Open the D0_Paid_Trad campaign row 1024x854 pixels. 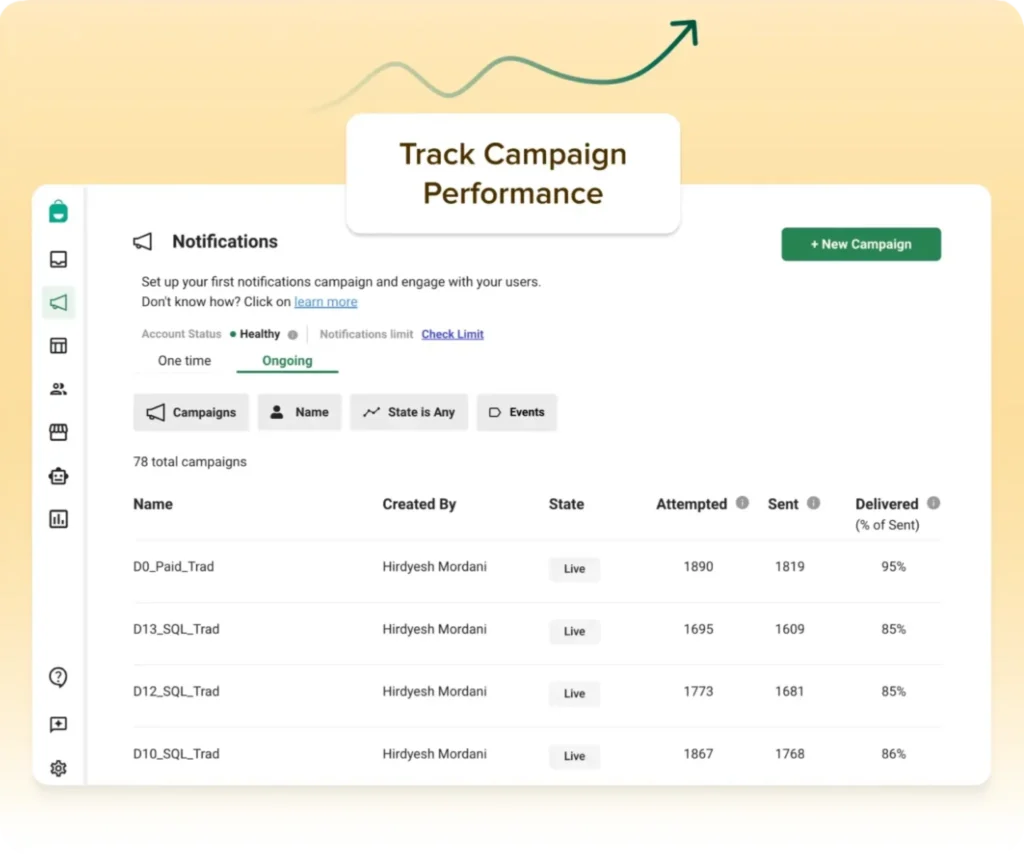coord(174,567)
